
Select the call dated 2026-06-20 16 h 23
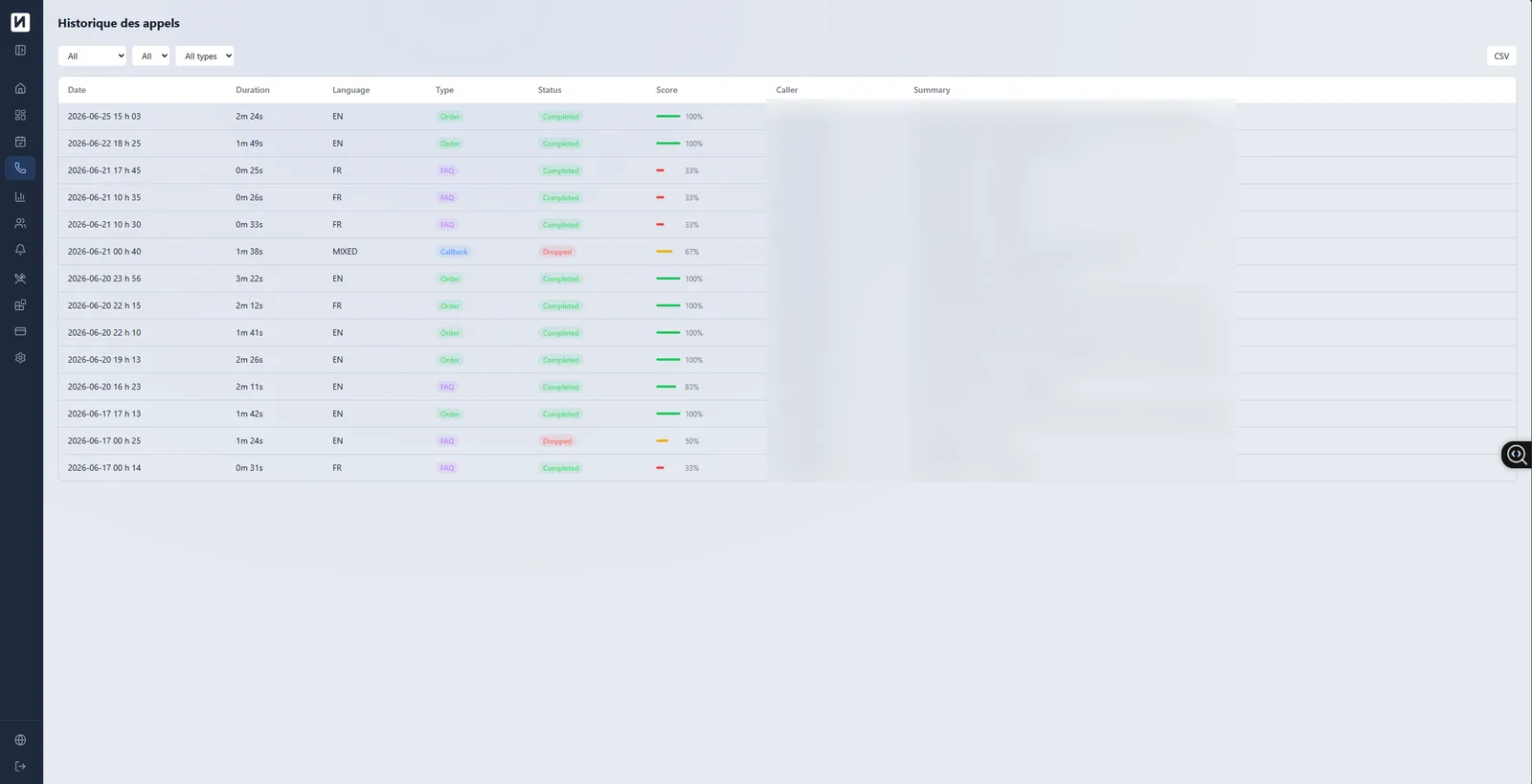pyautogui.click(x=787, y=387)
